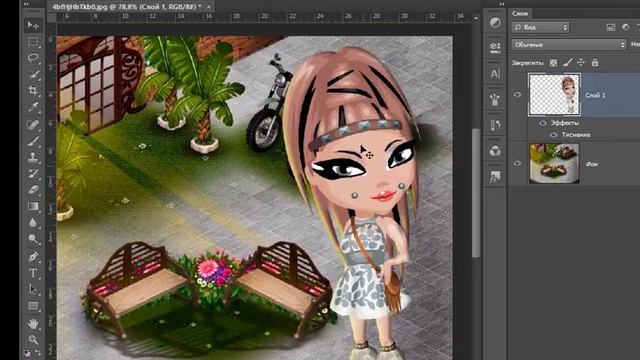Swap foreground and background colors arrow

pos(38,352)
